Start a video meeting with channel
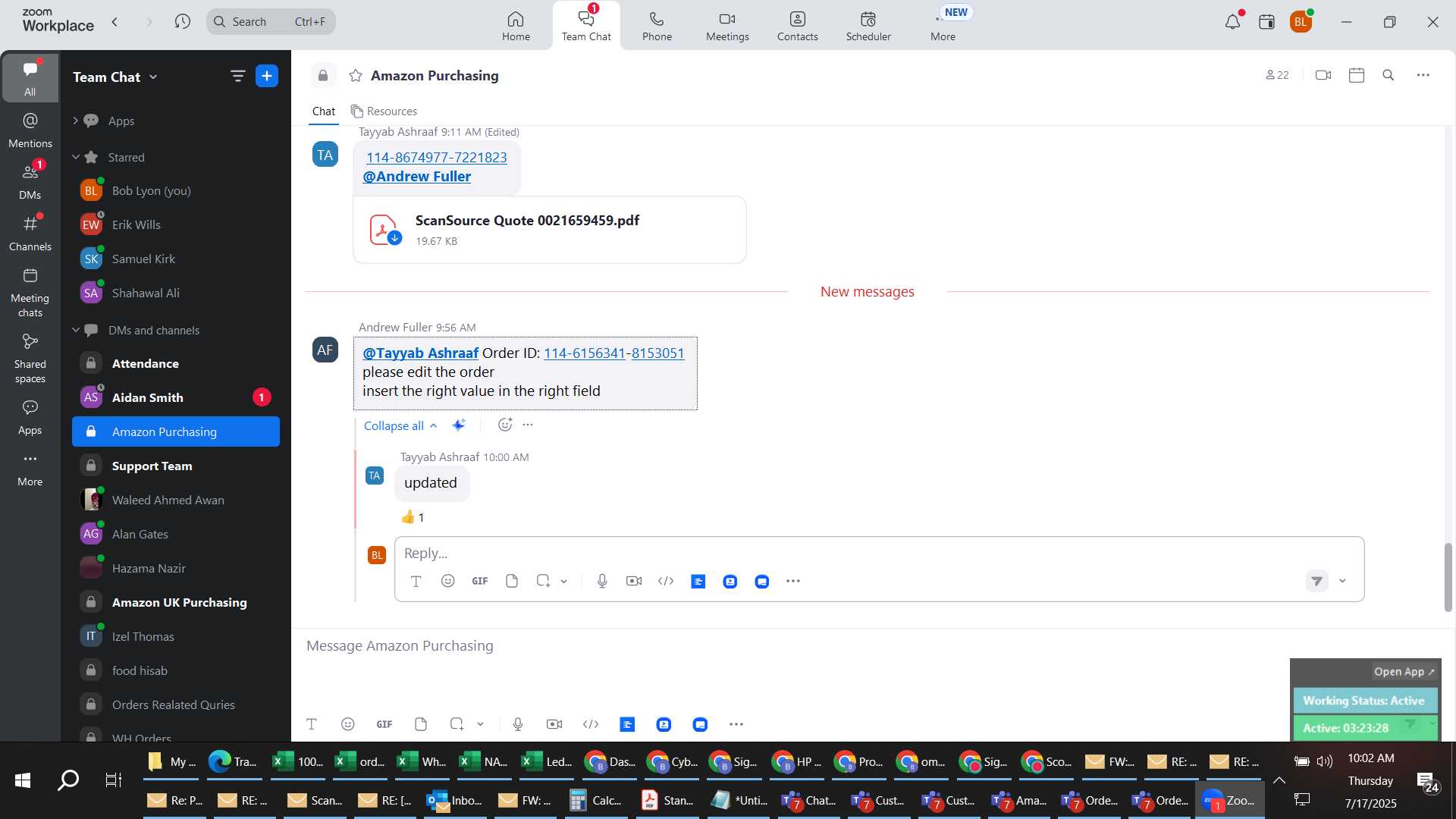The height and width of the screenshot is (819, 1456). tap(1323, 75)
